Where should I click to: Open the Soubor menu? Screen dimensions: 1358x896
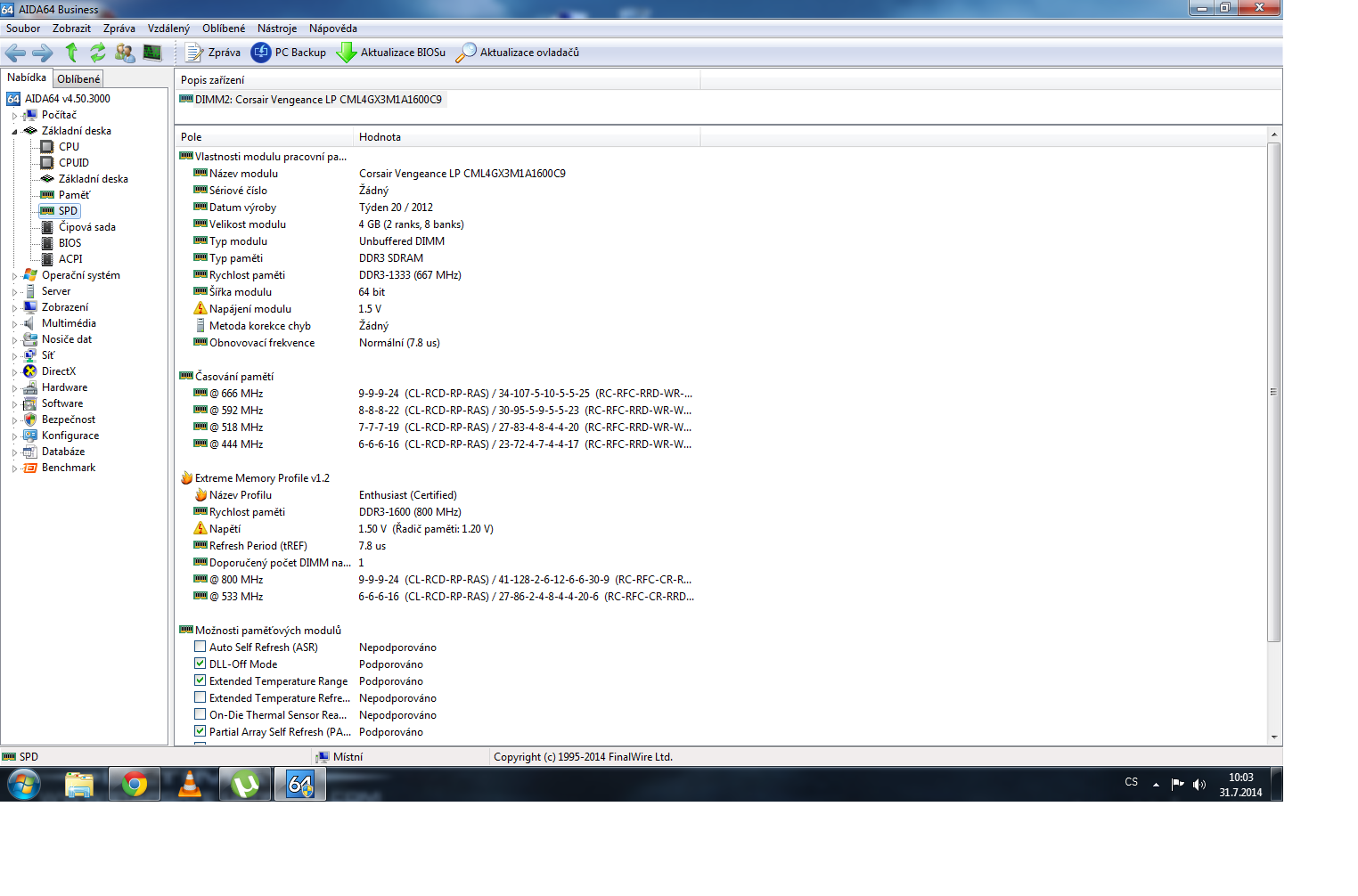pyautogui.click(x=23, y=29)
